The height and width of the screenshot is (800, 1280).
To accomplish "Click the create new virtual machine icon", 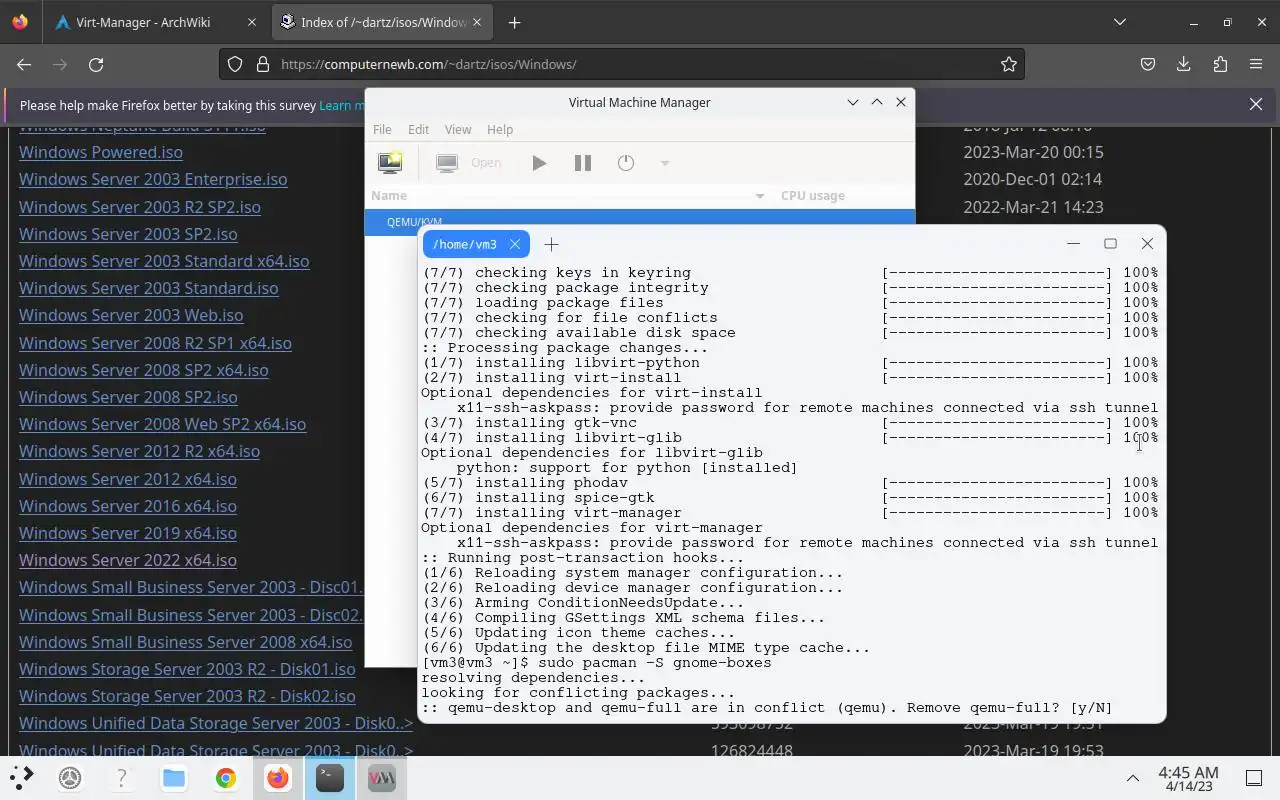I will (x=389, y=162).
